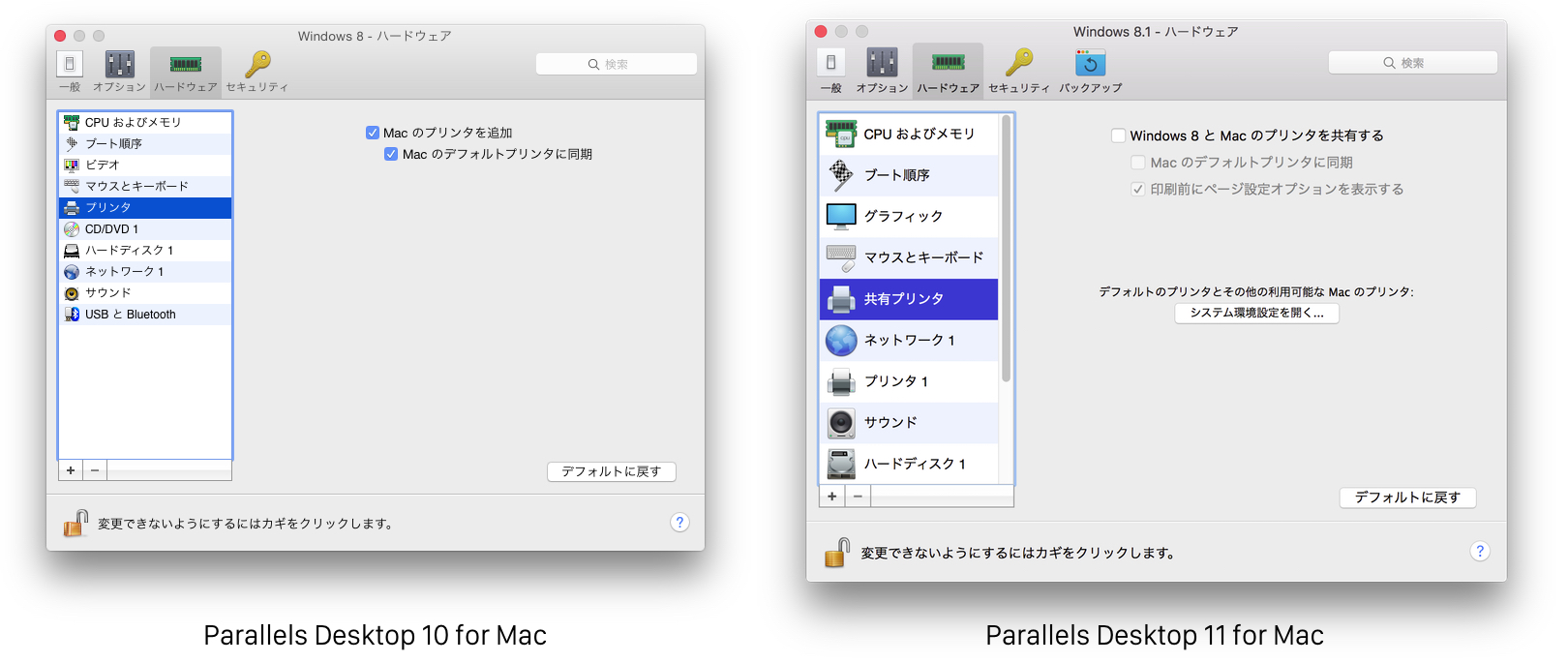Select ハードディスク 1 icon in Windows 8 list
Screen dimensions: 1568x663
point(72,250)
